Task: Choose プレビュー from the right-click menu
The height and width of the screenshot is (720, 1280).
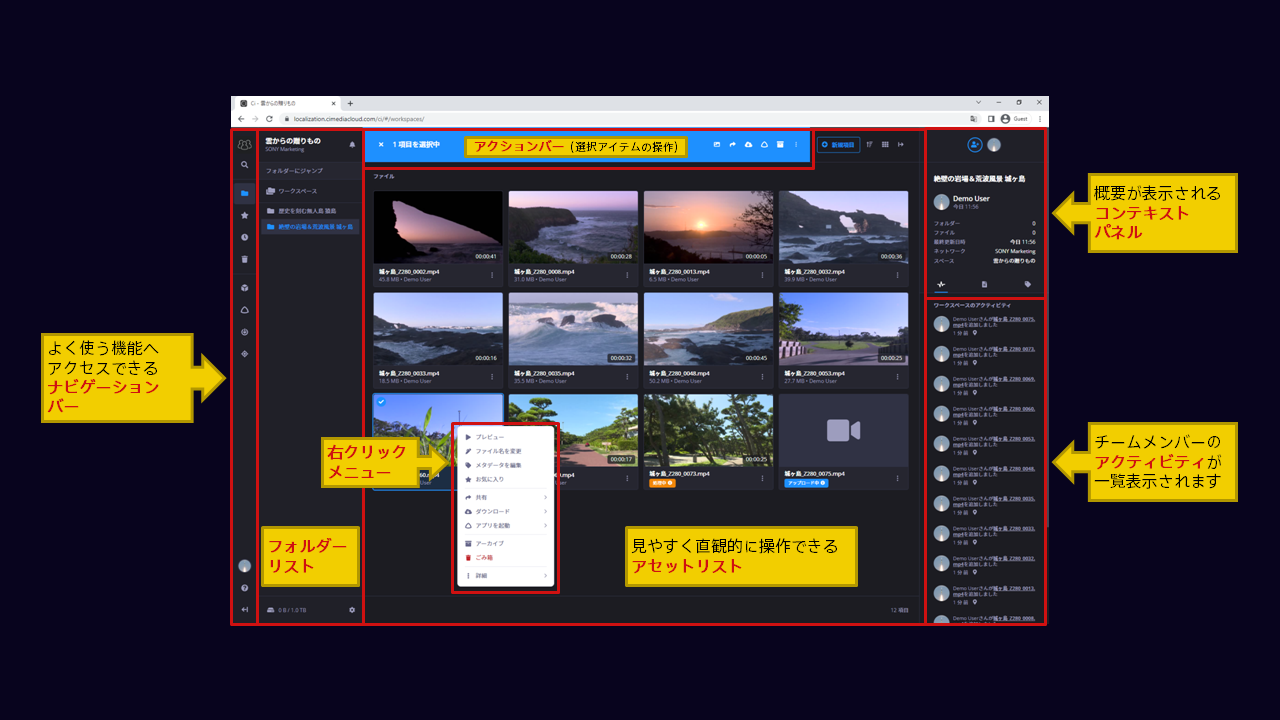Action: (490, 437)
